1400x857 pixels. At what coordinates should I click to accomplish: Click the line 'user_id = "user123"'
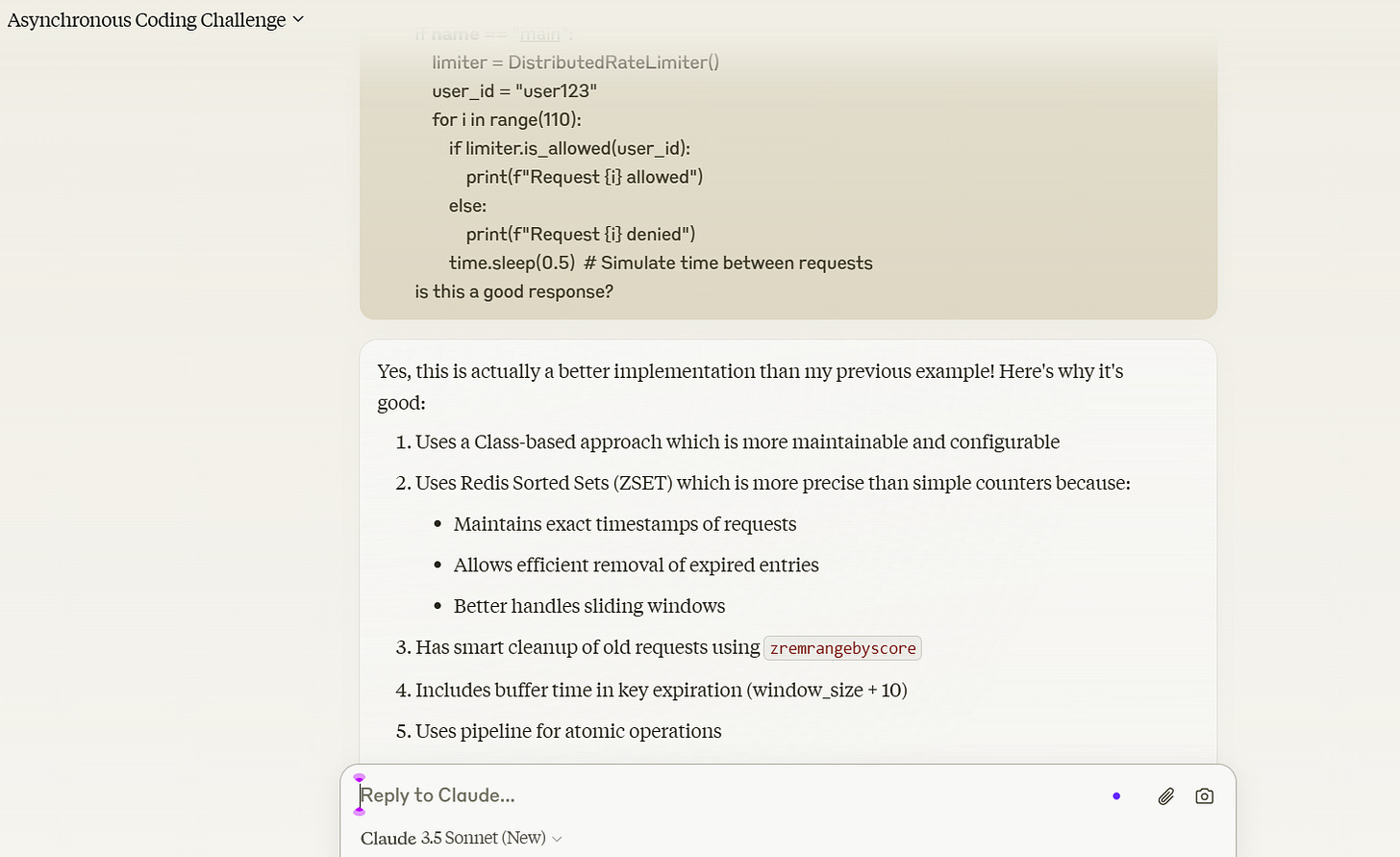point(514,91)
